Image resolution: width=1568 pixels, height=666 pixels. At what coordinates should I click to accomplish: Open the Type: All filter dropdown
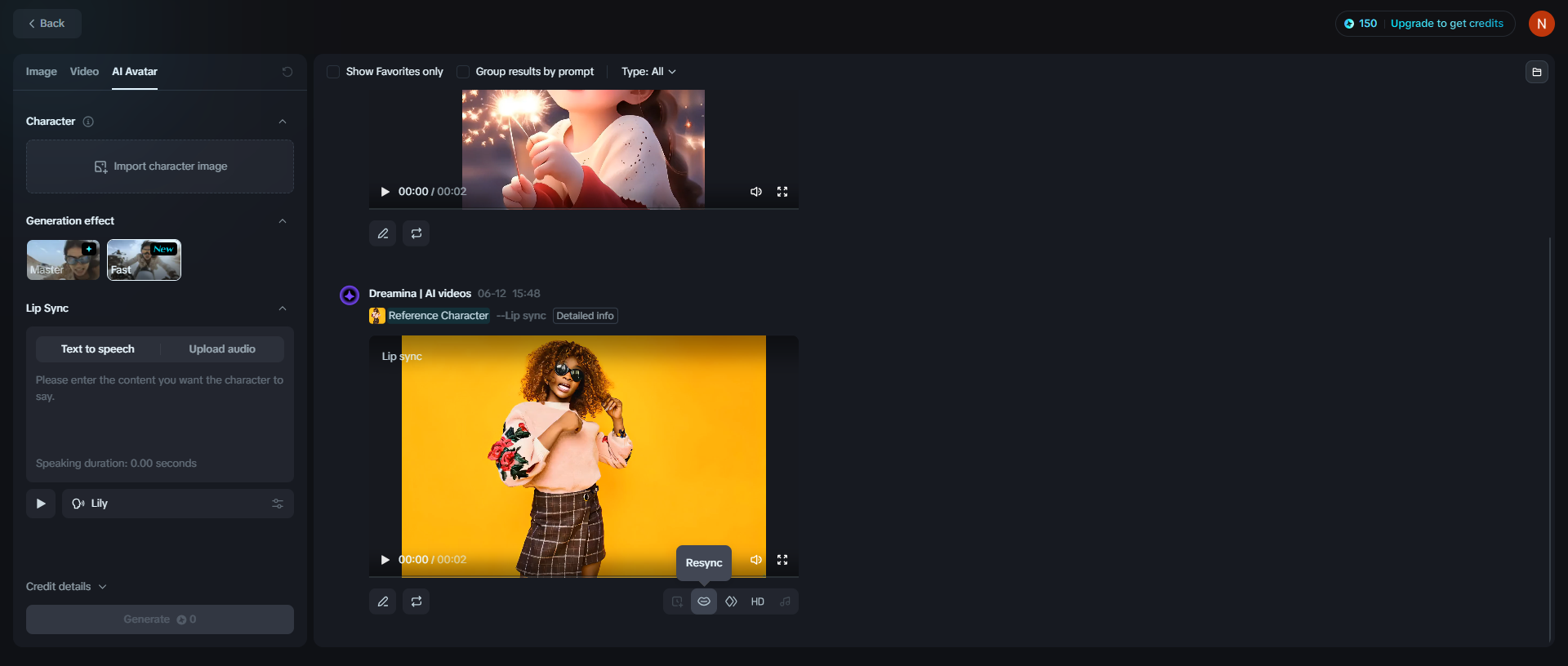(x=648, y=72)
